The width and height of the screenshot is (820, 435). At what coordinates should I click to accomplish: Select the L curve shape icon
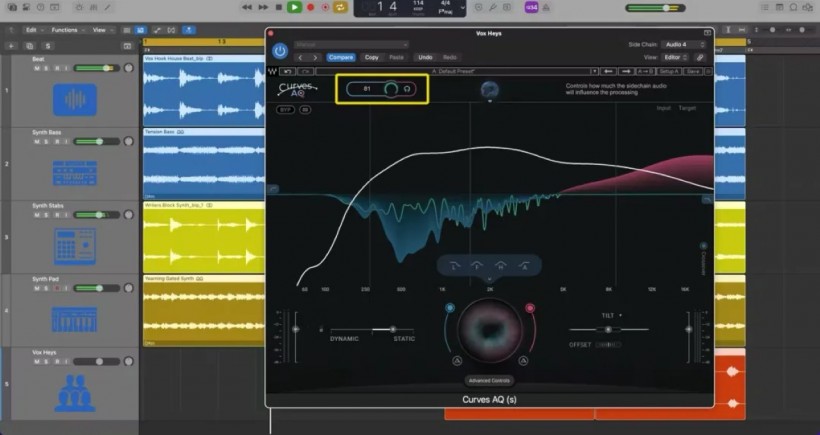[x=454, y=266]
